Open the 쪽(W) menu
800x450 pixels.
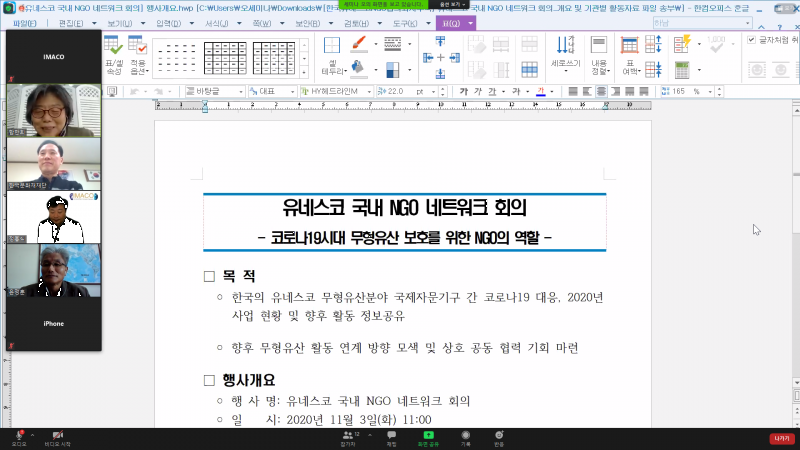point(262,23)
